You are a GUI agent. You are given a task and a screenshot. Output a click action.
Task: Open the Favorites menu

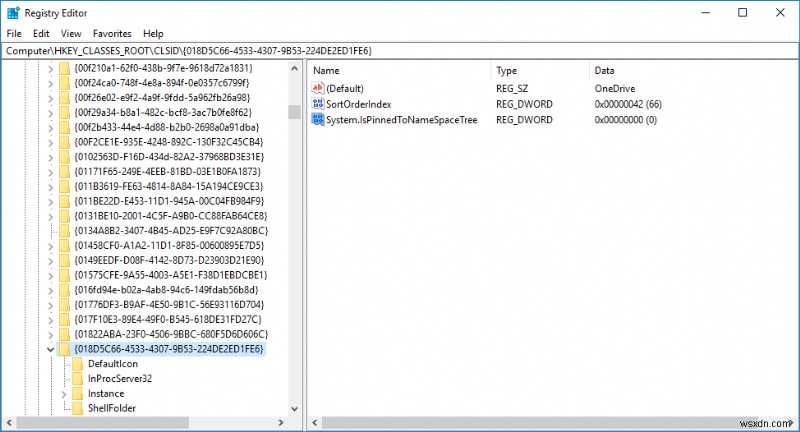point(112,34)
